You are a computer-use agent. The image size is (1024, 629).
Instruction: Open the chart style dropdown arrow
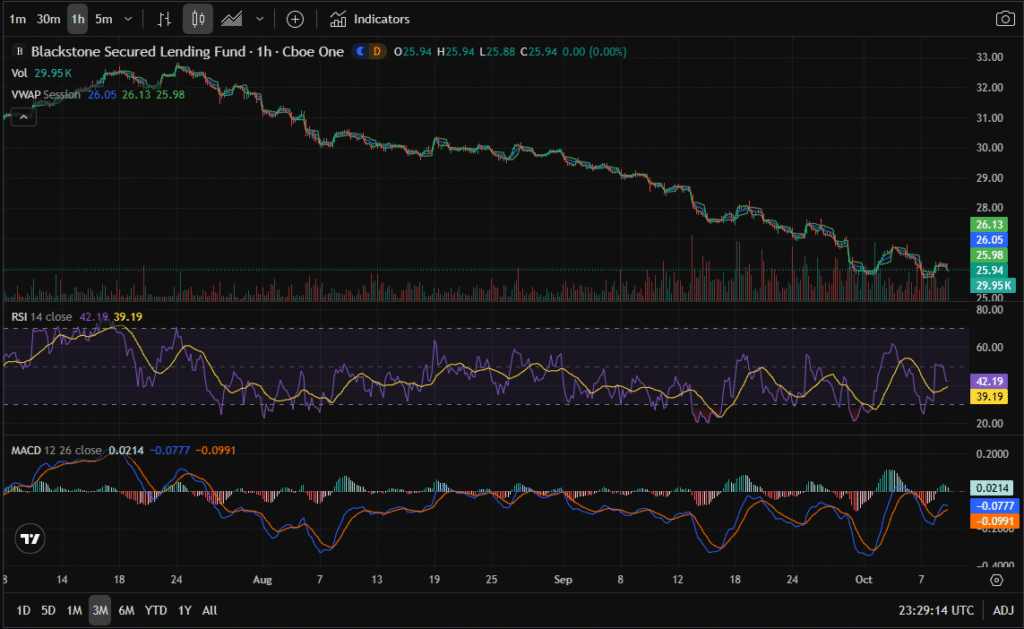click(x=260, y=19)
